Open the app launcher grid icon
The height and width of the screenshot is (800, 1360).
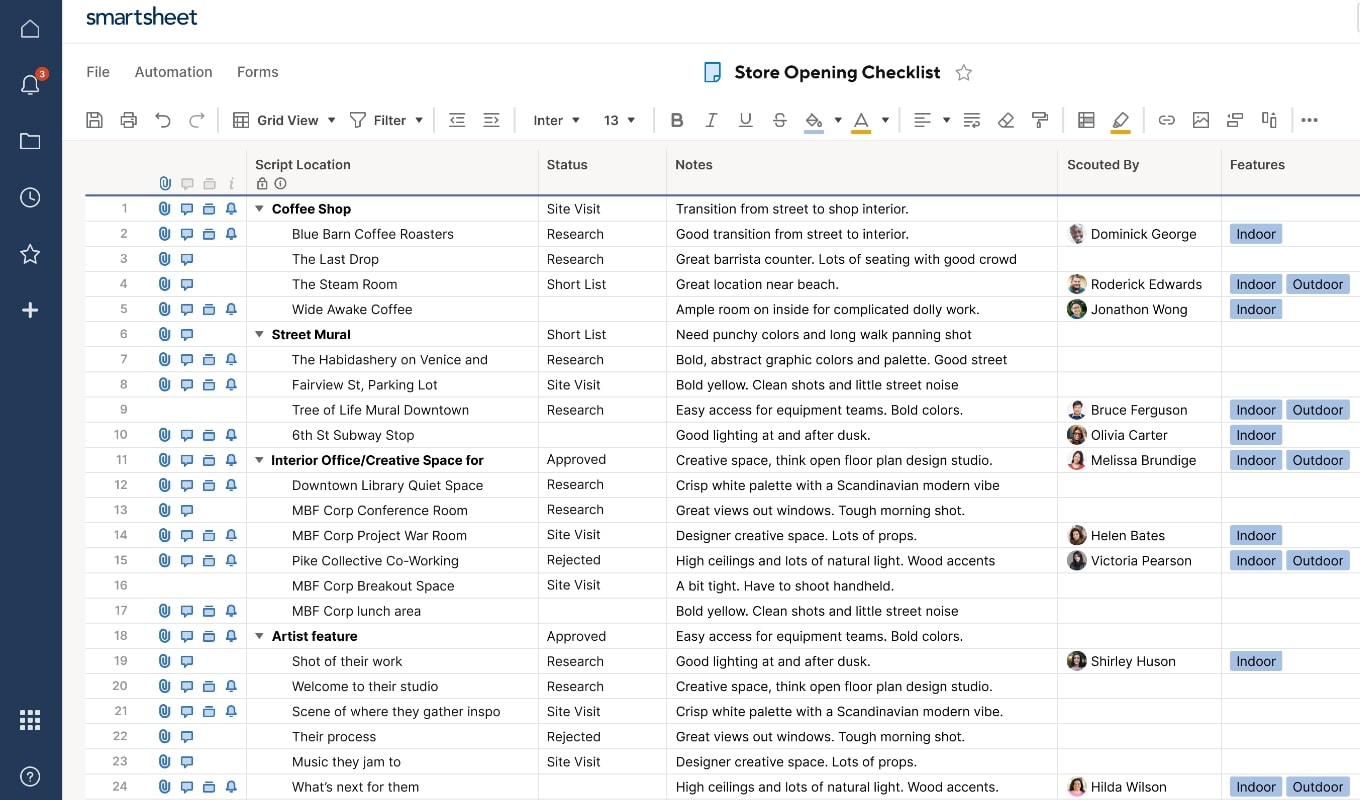pyautogui.click(x=30, y=720)
